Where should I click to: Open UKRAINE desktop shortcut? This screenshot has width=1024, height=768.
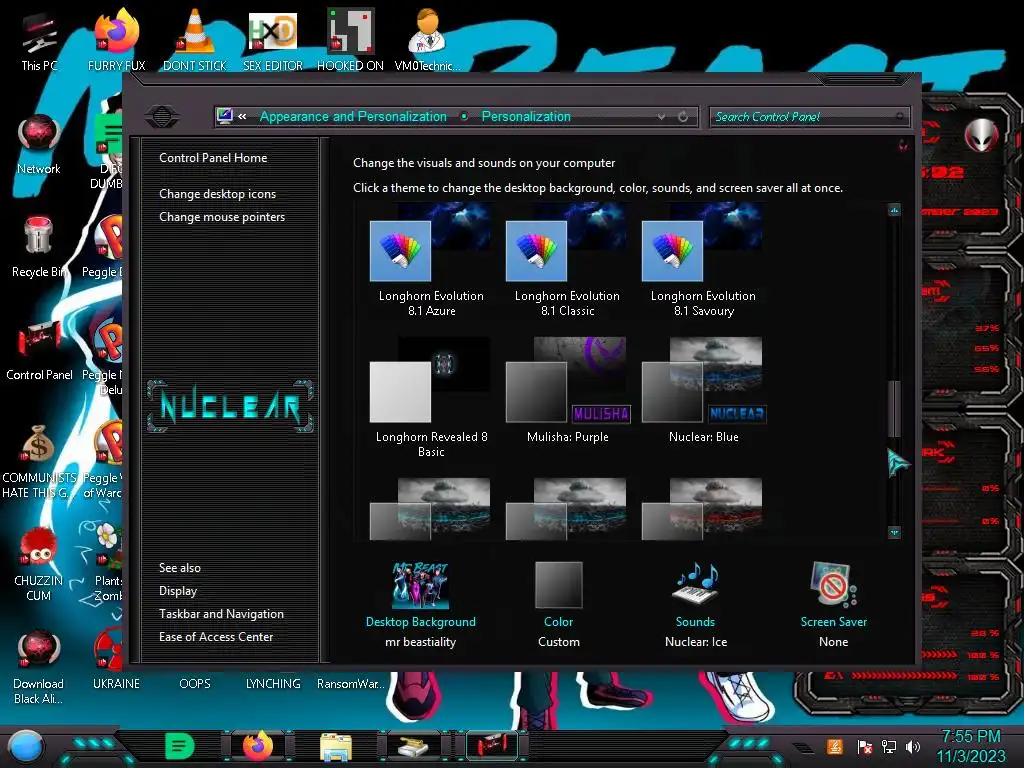pyautogui.click(x=116, y=660)
